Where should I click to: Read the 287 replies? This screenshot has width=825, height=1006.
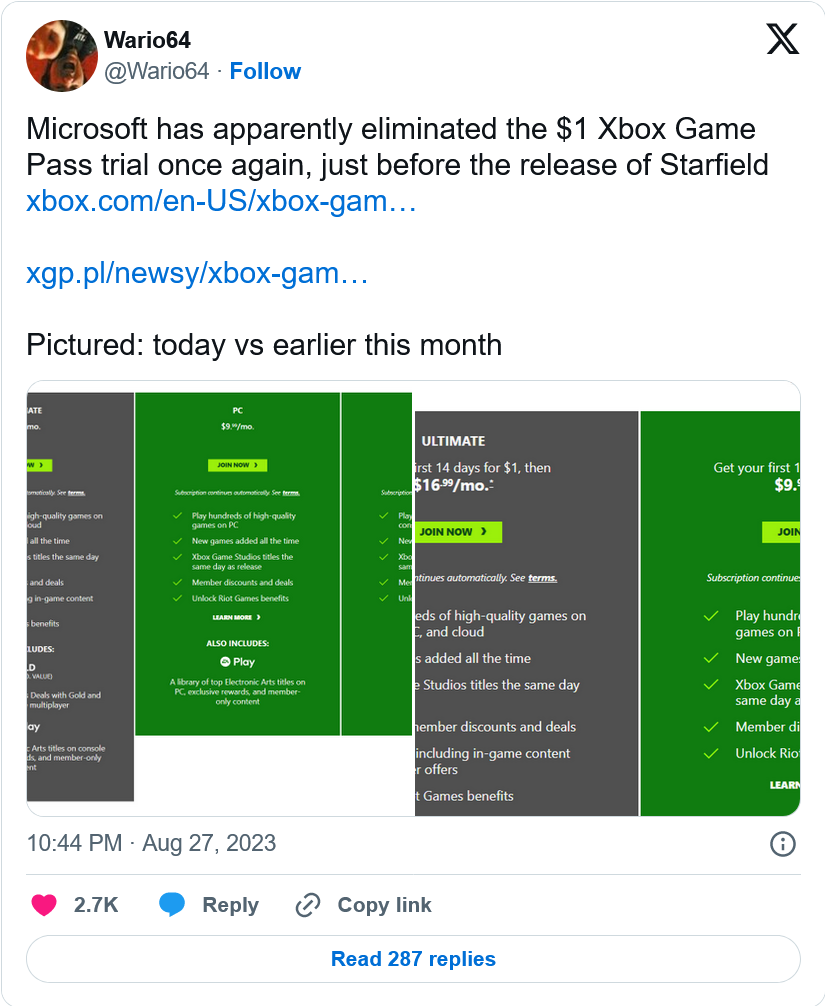[413, 959]
